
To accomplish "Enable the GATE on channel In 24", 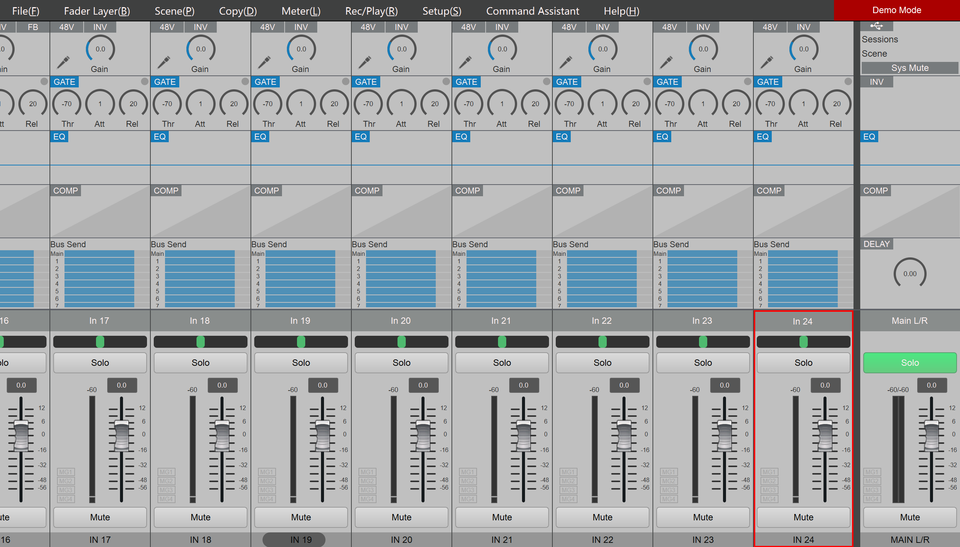I will (768, 82).
